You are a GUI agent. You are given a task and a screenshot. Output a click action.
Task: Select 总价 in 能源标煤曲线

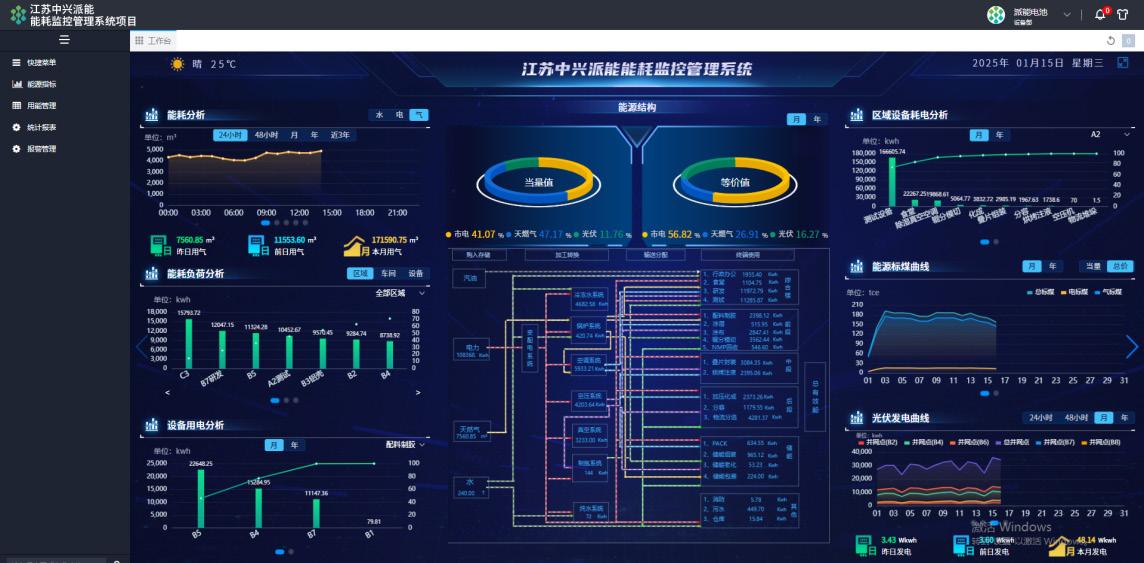click(x=1121, y=266)
